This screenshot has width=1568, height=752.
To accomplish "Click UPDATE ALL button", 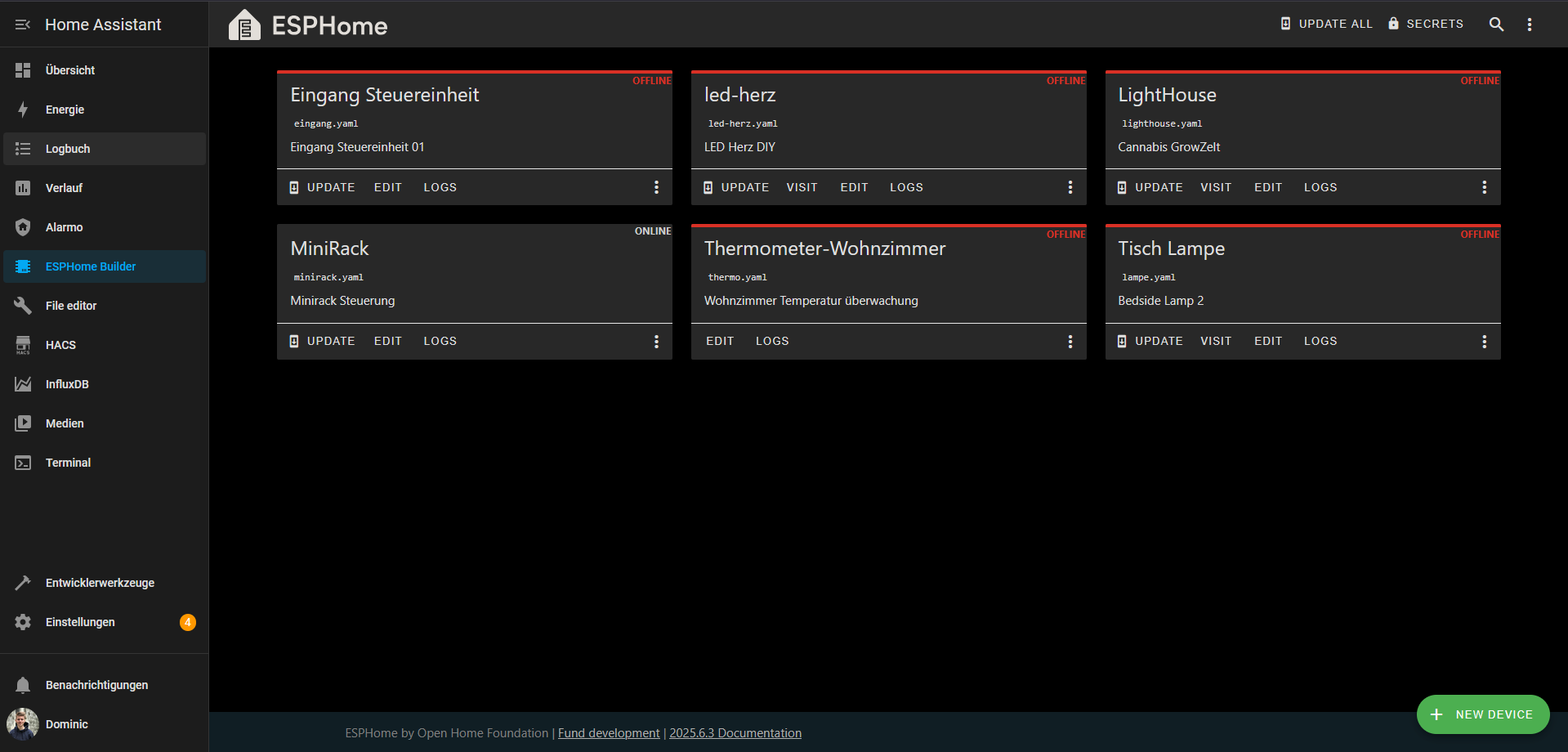I will click(1327, 24).
